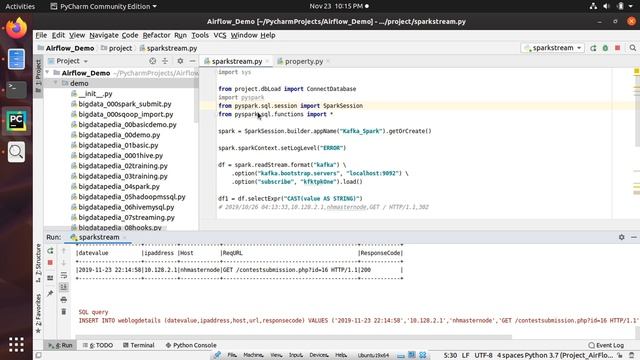Launch Firefox from the dock
640x360 pixels.
pos(16,28)
